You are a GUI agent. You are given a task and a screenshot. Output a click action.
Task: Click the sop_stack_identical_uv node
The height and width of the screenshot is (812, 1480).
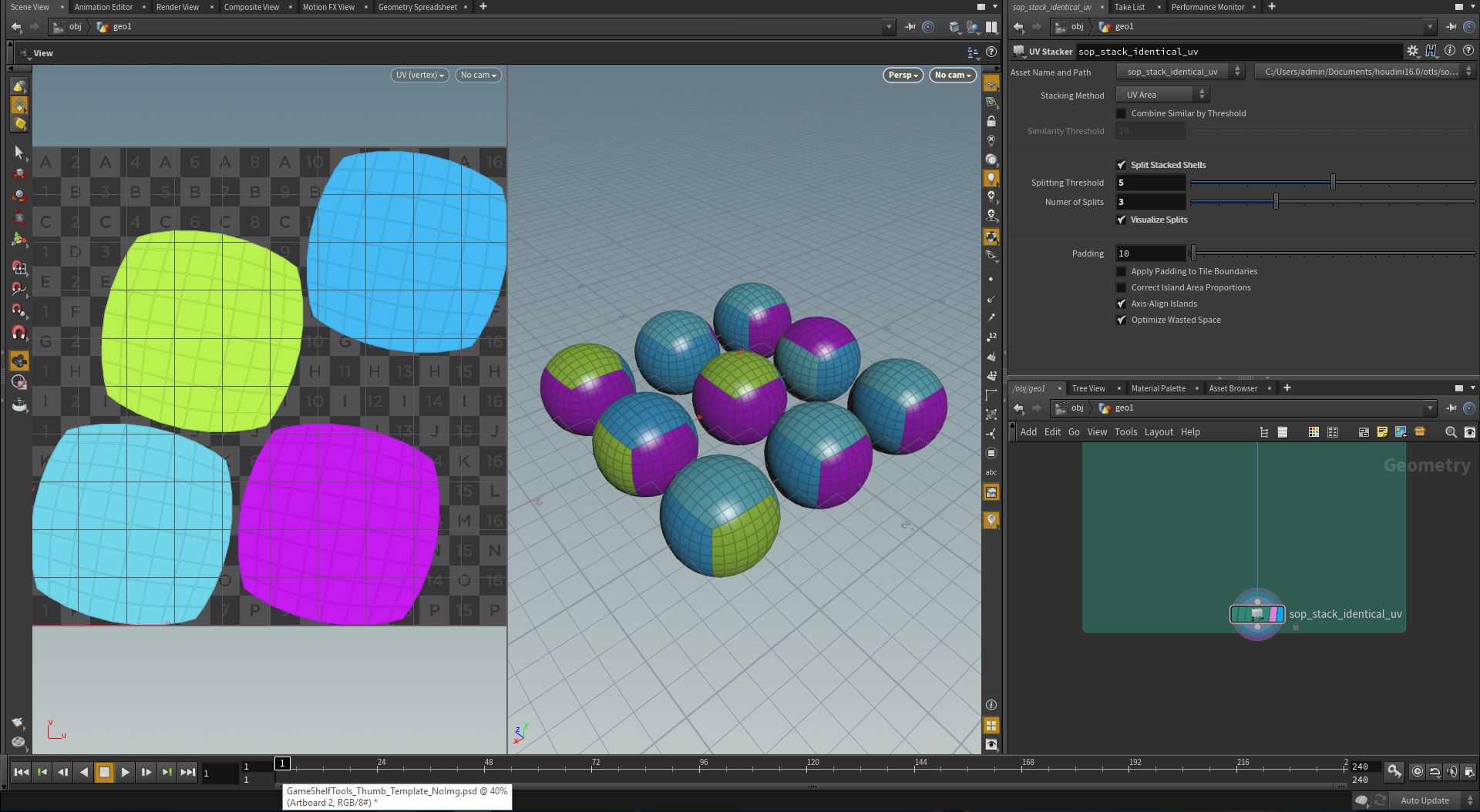(1257, 614)
